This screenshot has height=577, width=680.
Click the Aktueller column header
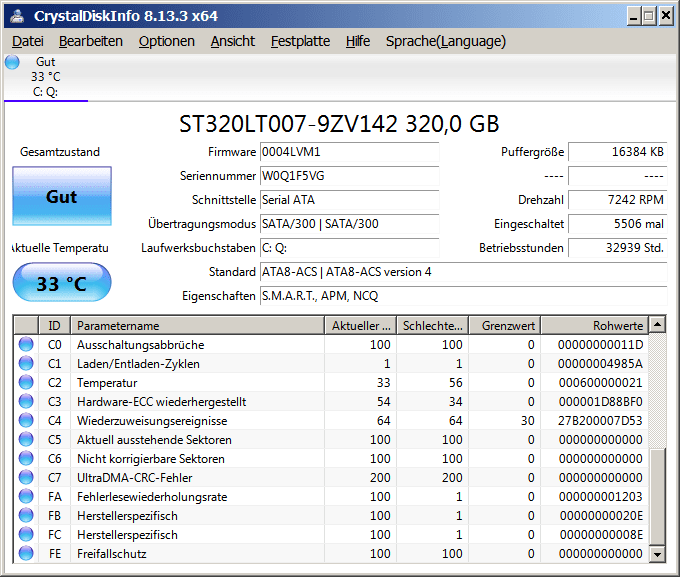pyautogui.click(x=360, y=325)
